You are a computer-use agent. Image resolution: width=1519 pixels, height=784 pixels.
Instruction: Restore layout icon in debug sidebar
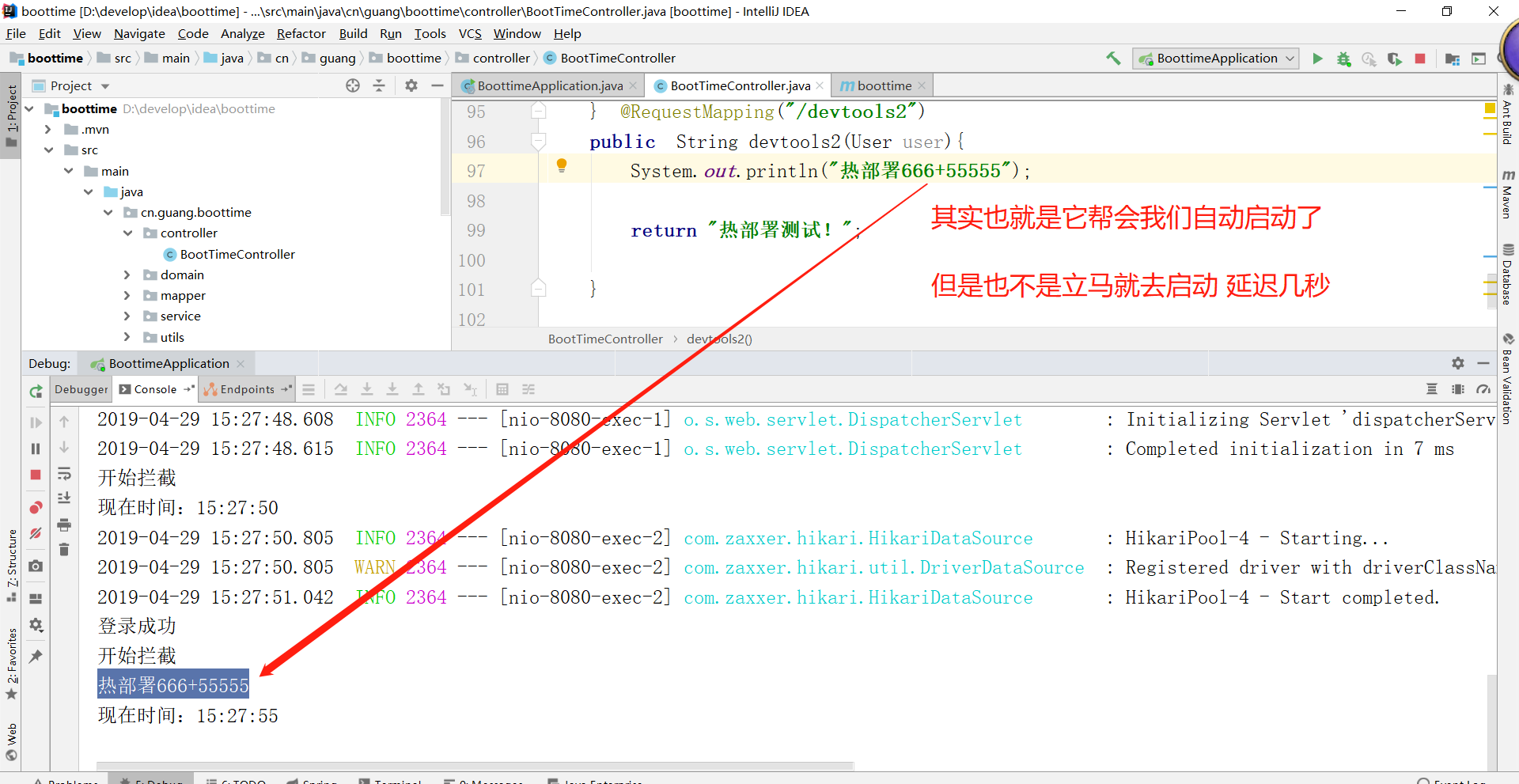tap(36, 599)
